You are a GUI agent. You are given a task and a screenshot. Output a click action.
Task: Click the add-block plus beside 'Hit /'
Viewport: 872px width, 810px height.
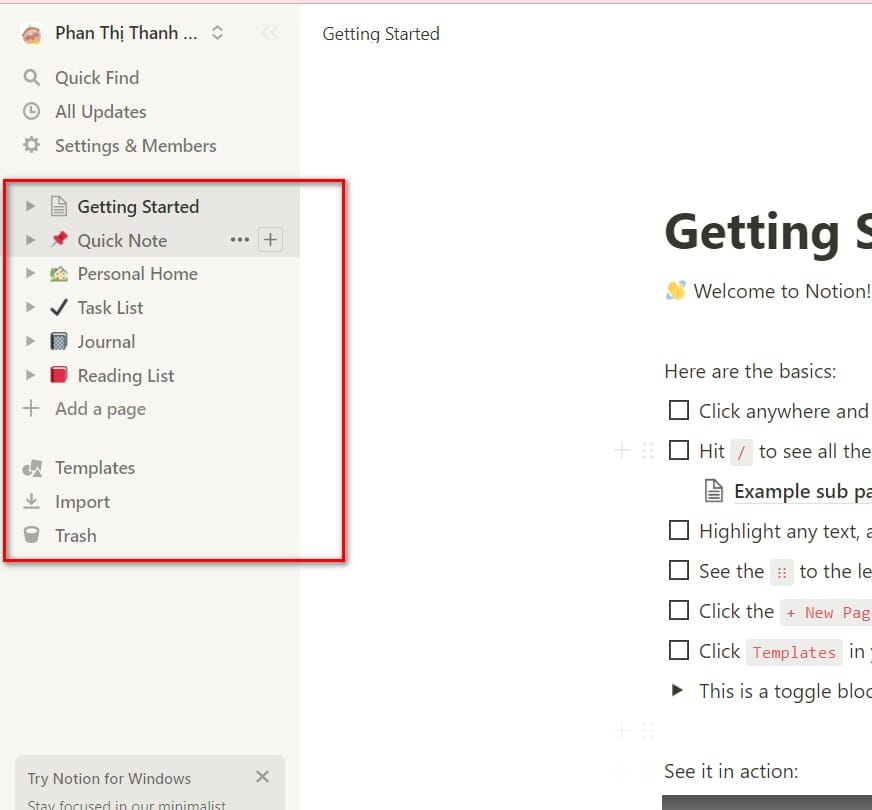(x=622, y=450)
